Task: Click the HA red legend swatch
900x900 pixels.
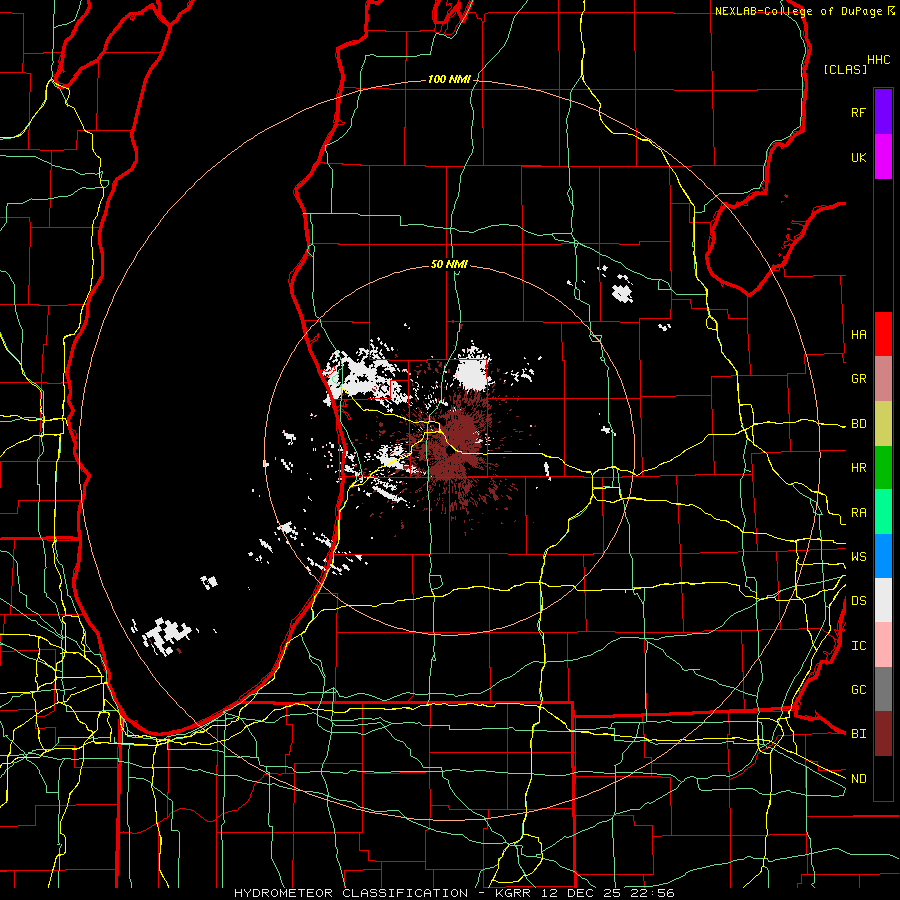Action: (x=883, y=334)
